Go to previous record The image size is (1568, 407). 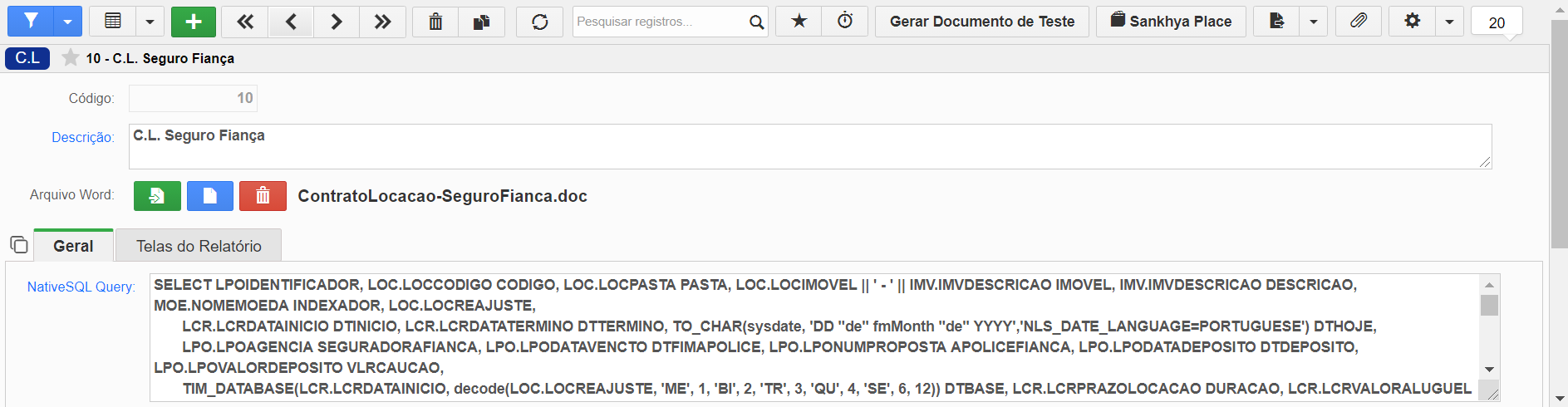[291, 22]
